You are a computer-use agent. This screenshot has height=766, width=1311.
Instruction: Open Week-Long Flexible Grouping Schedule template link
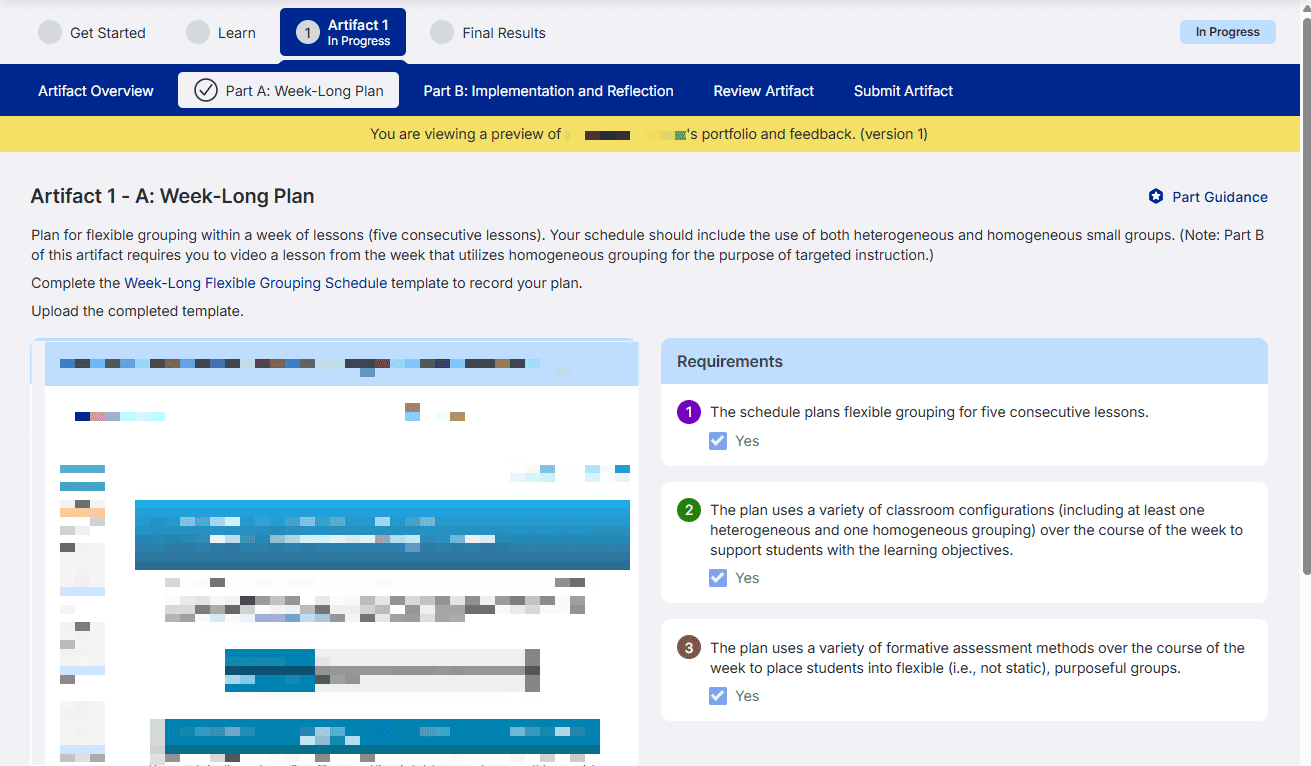255,283
